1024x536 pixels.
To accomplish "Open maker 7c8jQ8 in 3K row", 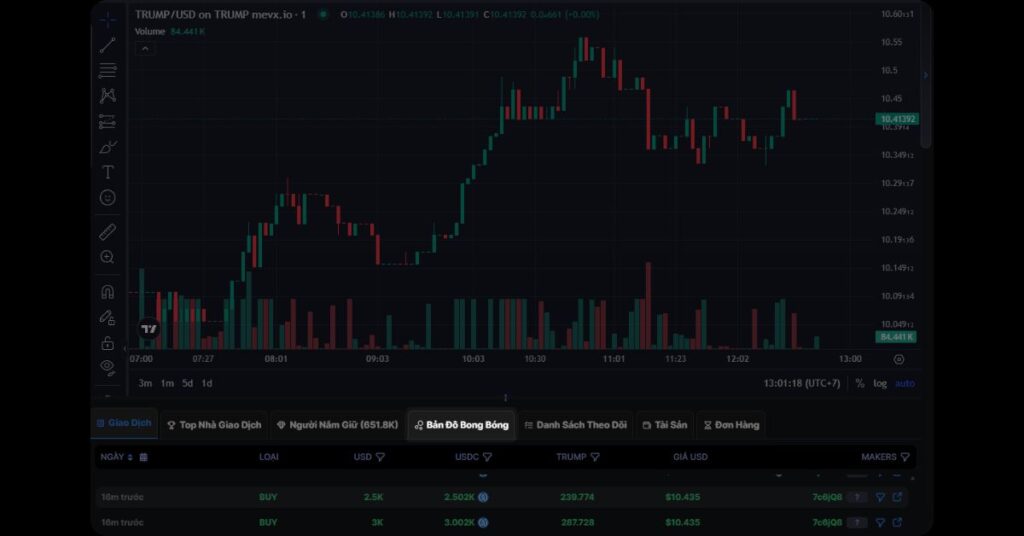I will click(x=827, y=522).
